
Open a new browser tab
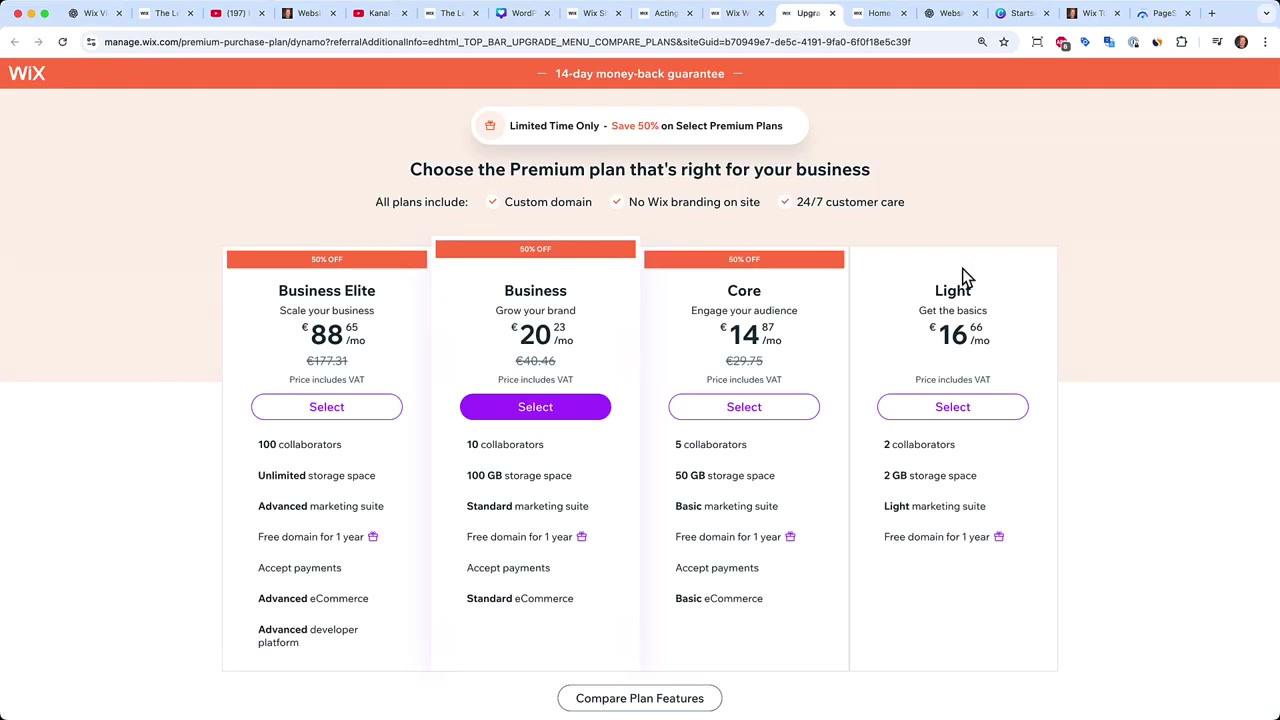click(x=1212, y=13)
